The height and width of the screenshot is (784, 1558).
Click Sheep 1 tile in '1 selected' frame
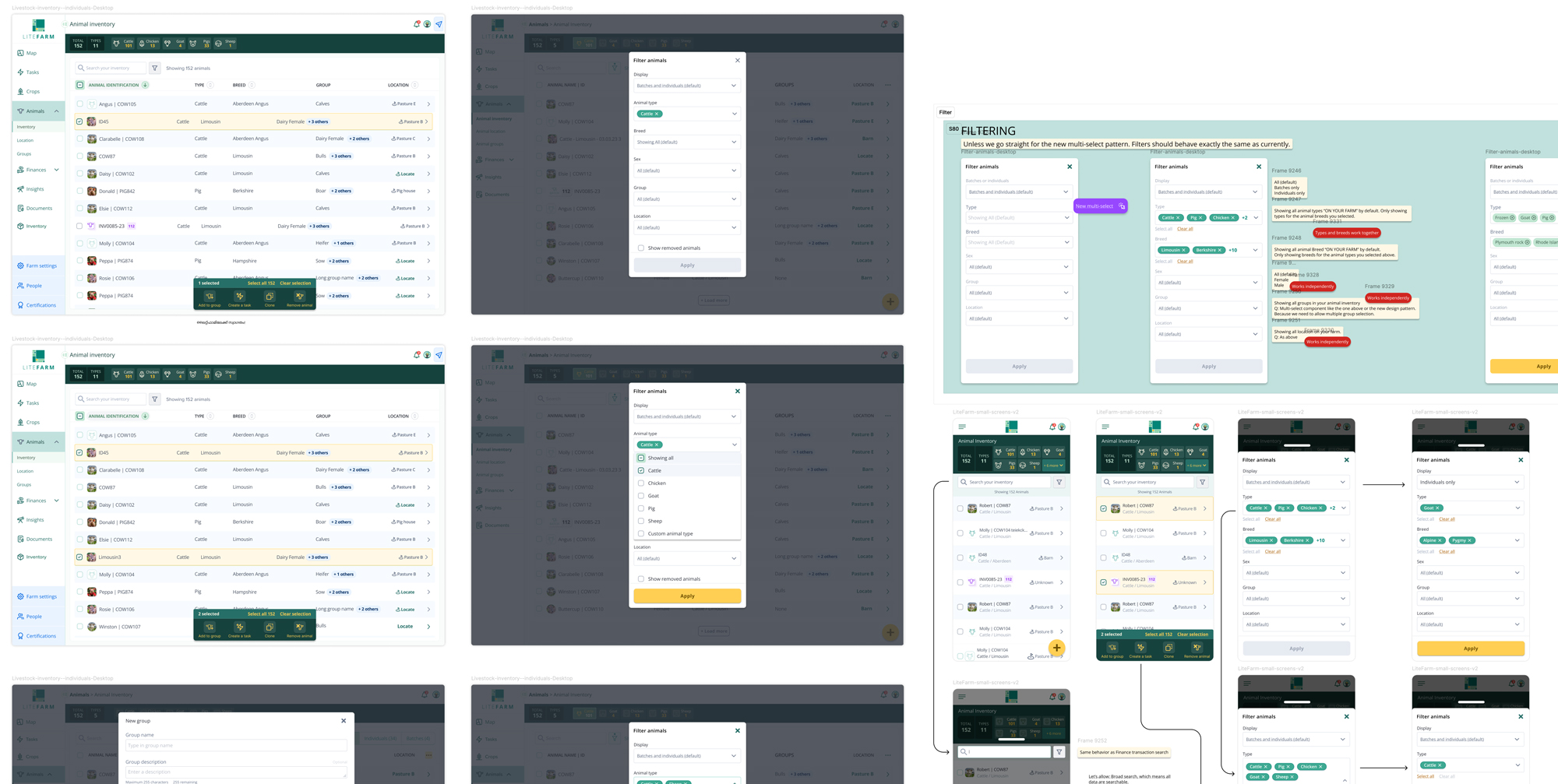click(225, 44)
